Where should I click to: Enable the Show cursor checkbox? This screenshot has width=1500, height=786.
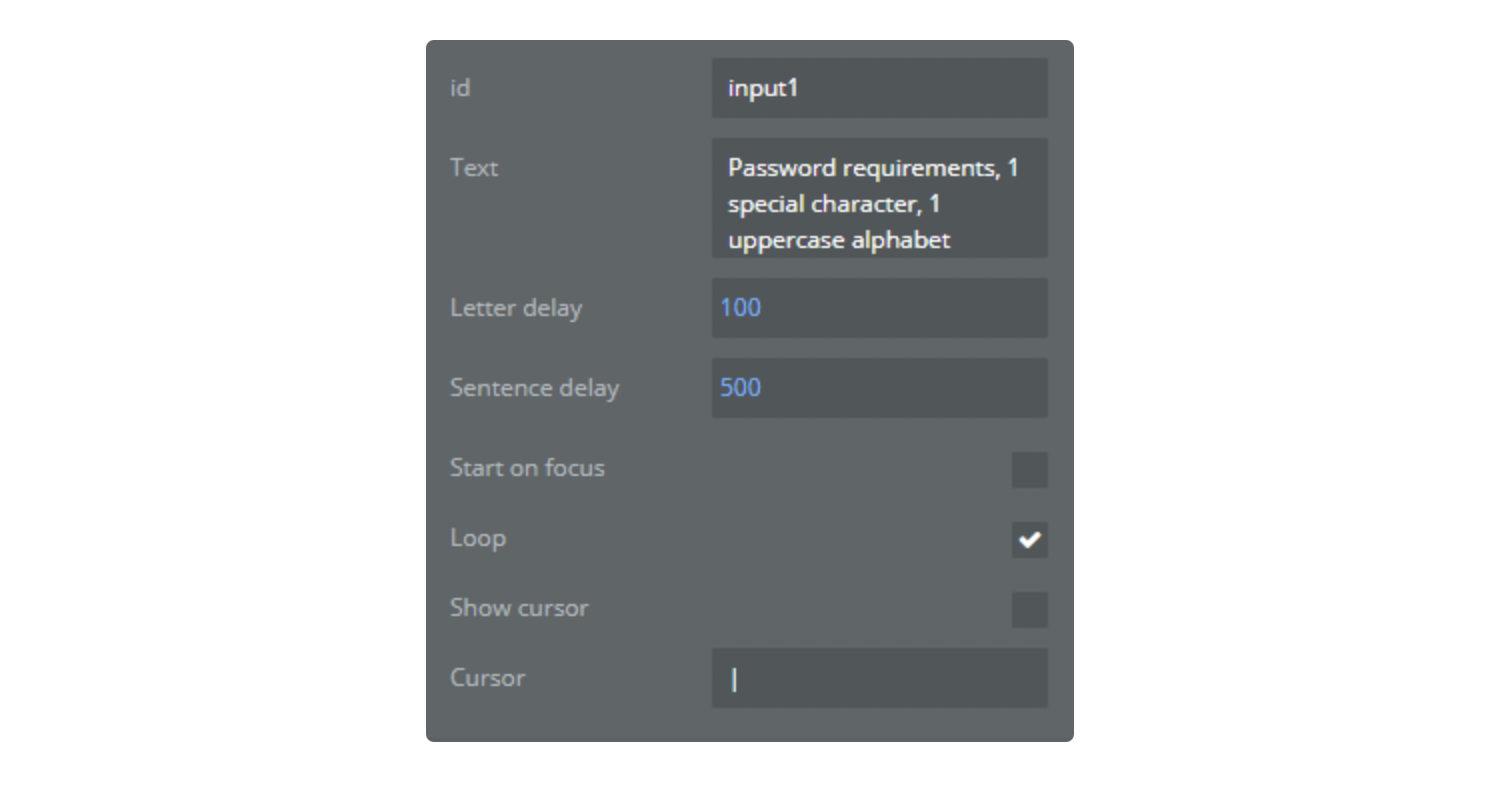(x=1029, y=609)
